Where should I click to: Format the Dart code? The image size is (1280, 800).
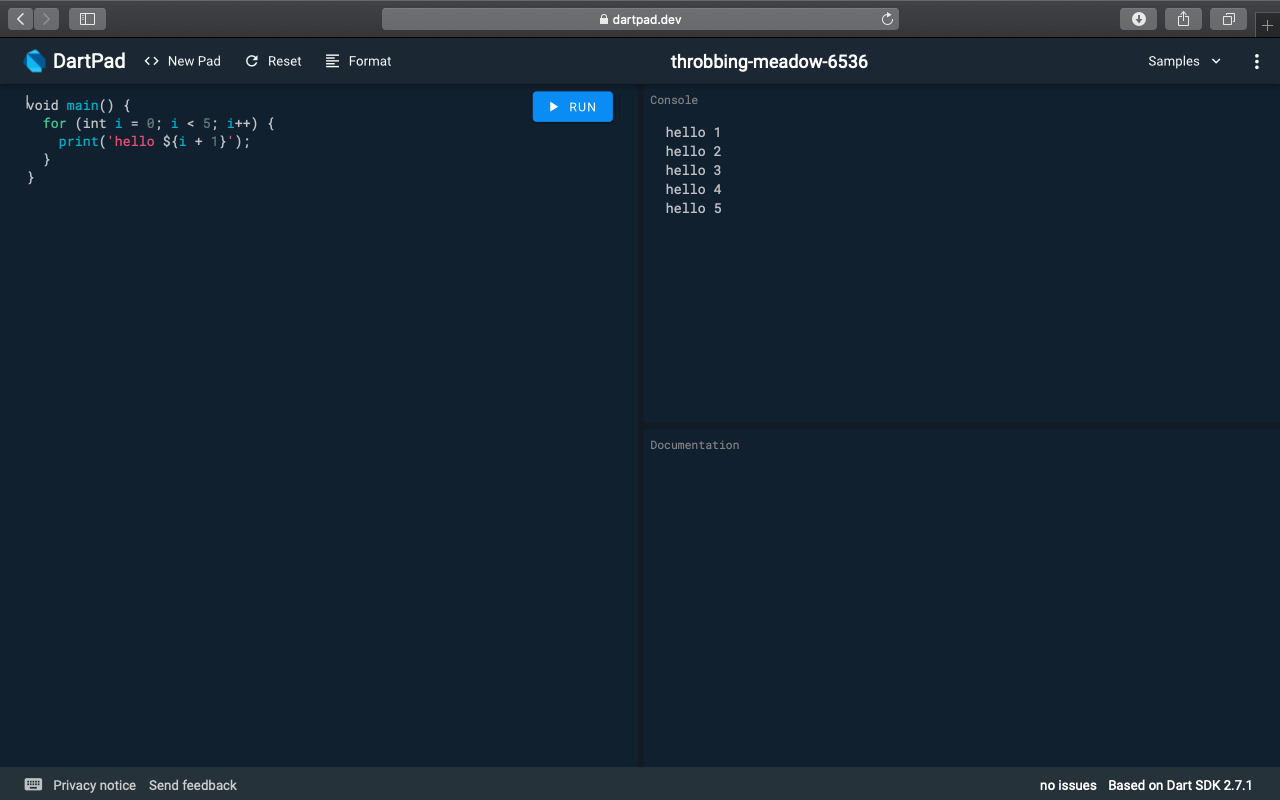click(358, 61)
